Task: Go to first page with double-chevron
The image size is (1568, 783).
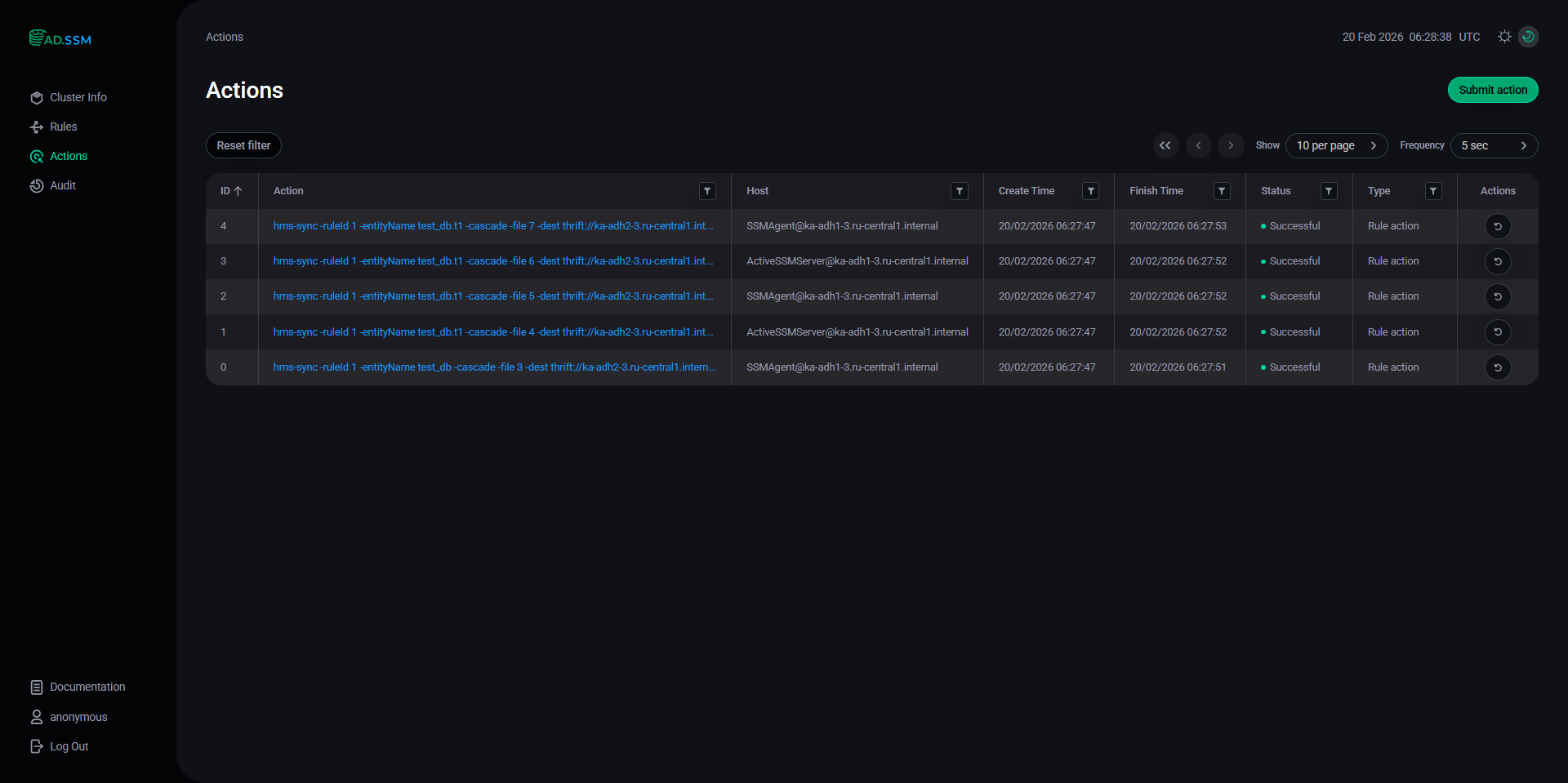Action: 1165,145
